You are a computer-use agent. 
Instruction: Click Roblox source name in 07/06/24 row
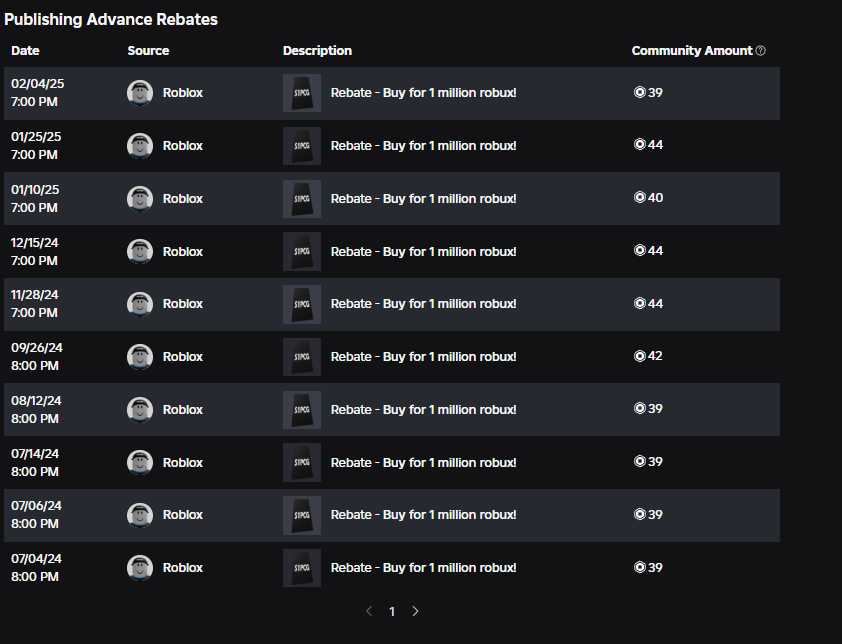(x=183, y=515)
